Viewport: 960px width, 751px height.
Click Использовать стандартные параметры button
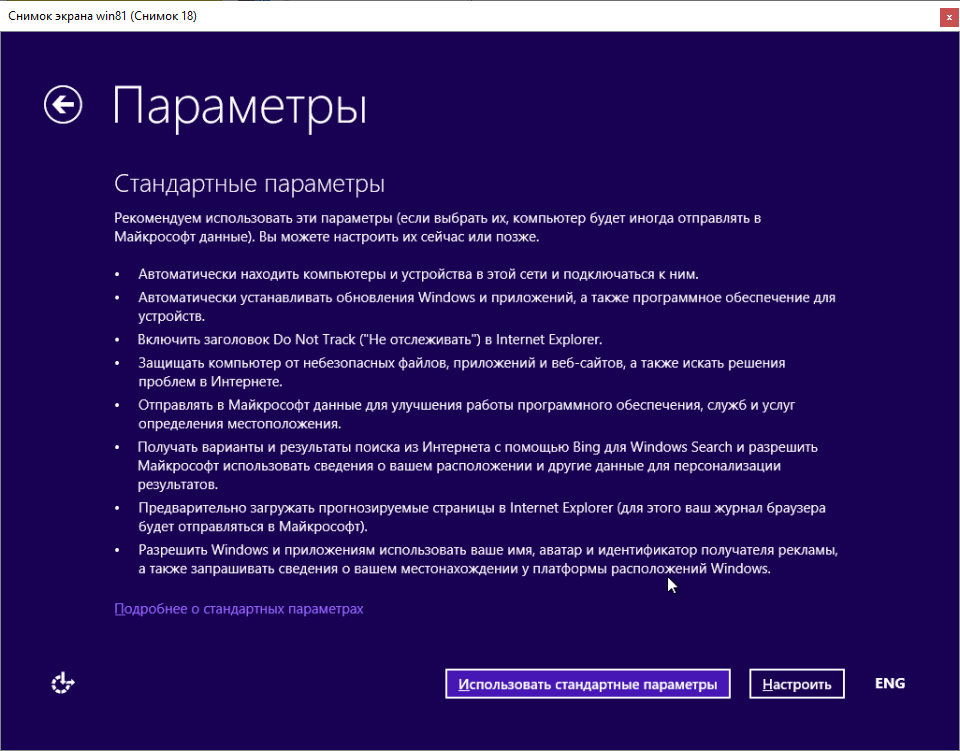click(588, 684)
